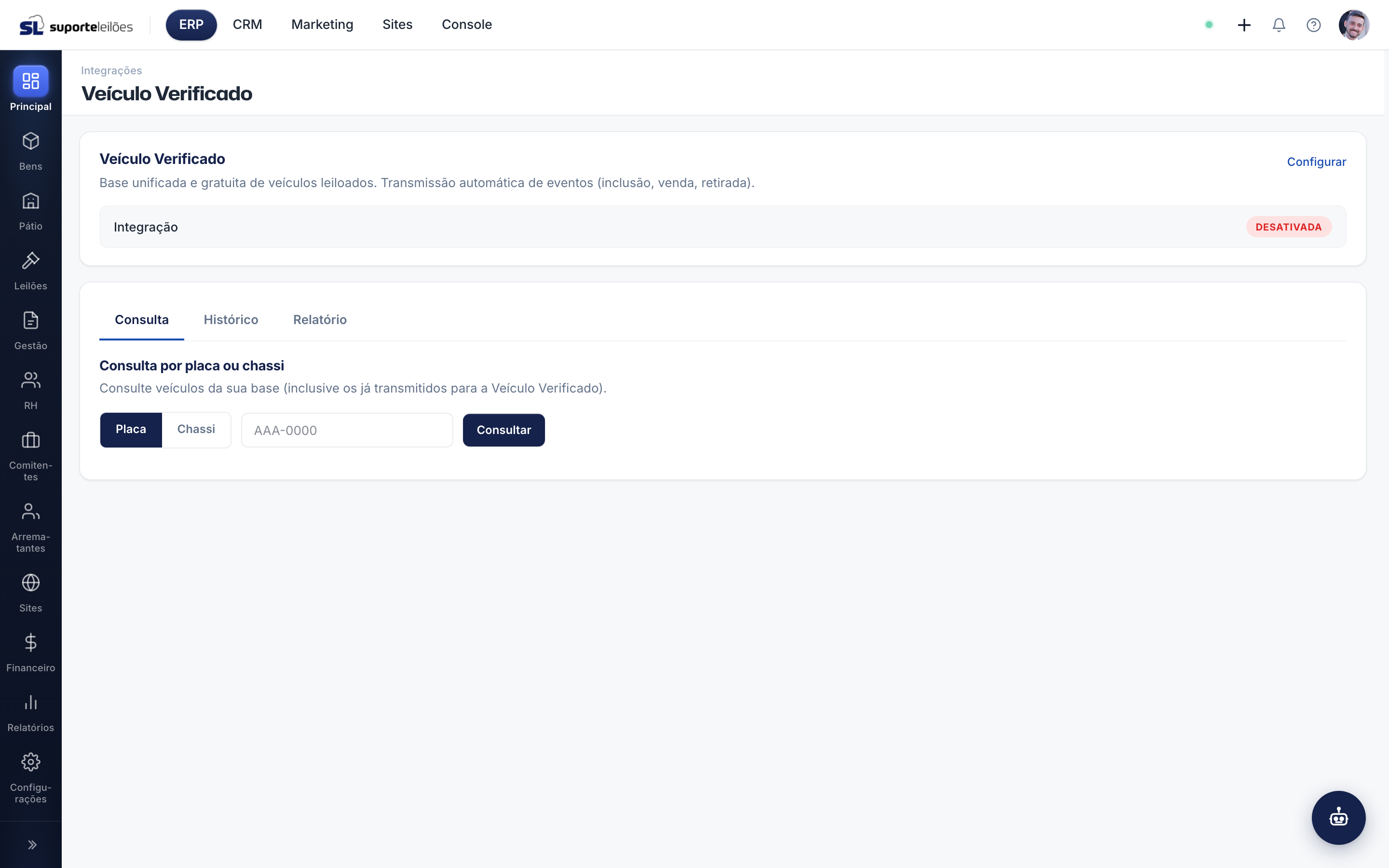Focus the AAA-0000 plate input field
1389x868 pixels.
click(x=347, y=430)
